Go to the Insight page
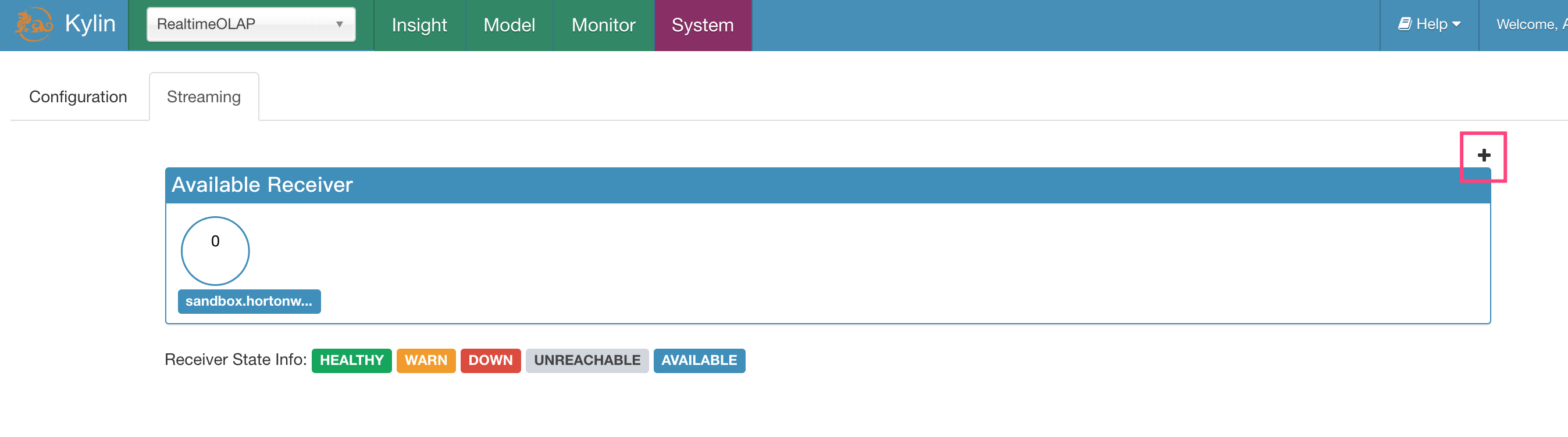Viewport: 1568px width, 437px height. [419, 25]
